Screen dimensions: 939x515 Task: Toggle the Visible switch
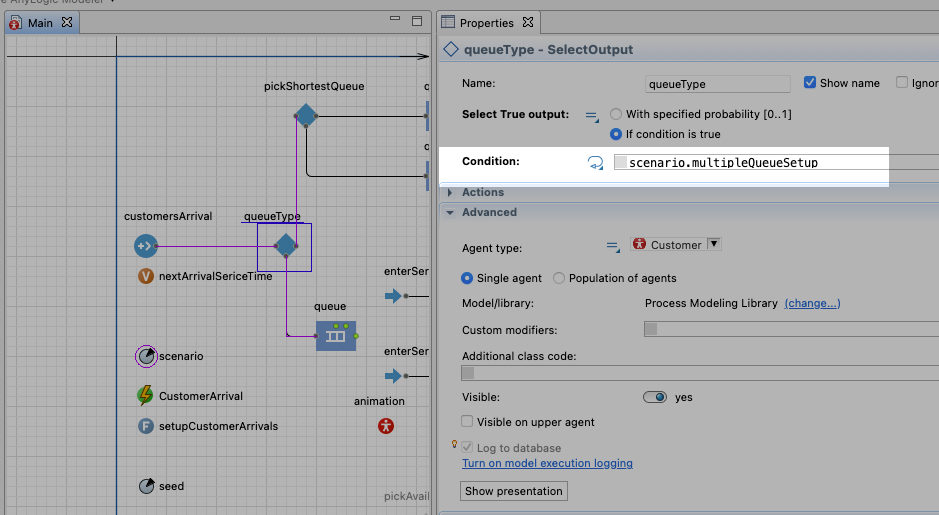click(655, 397)
